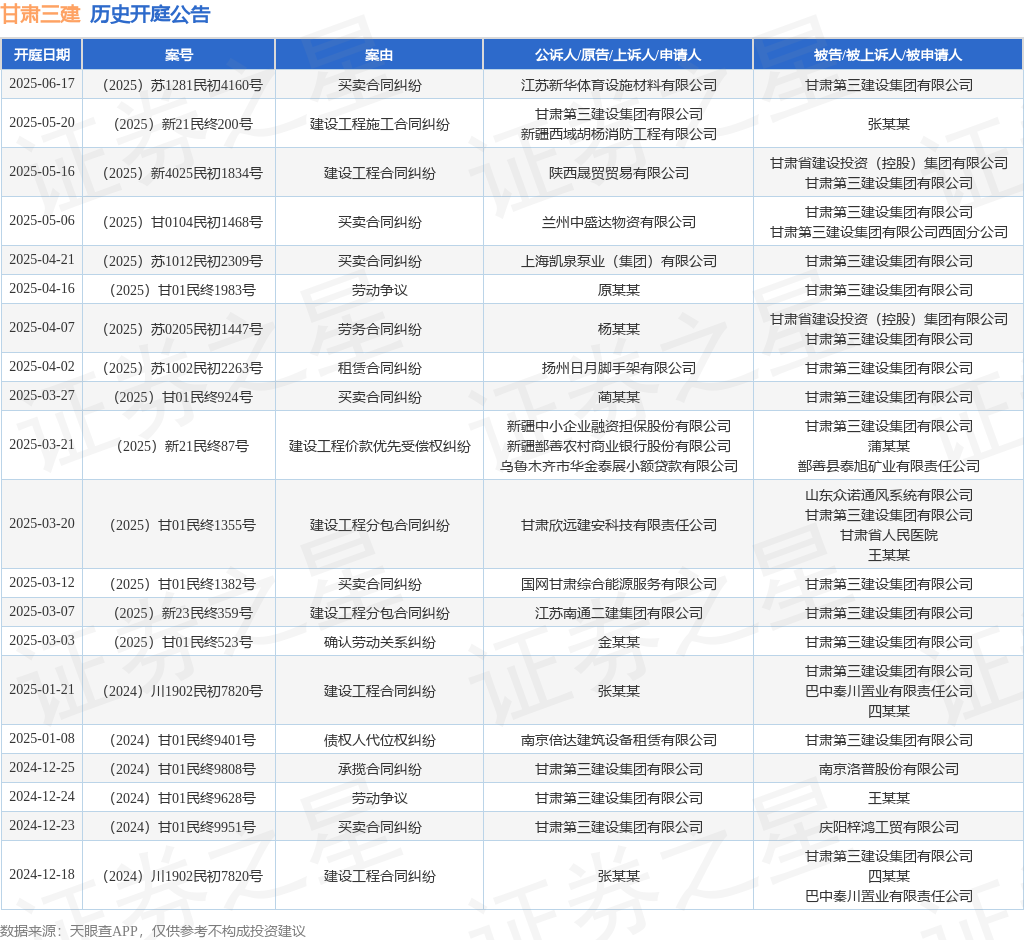This screenshot has width=1024, height=940.
Task: Select case number (2025)新23民终359号
Action: coord(183,613)
